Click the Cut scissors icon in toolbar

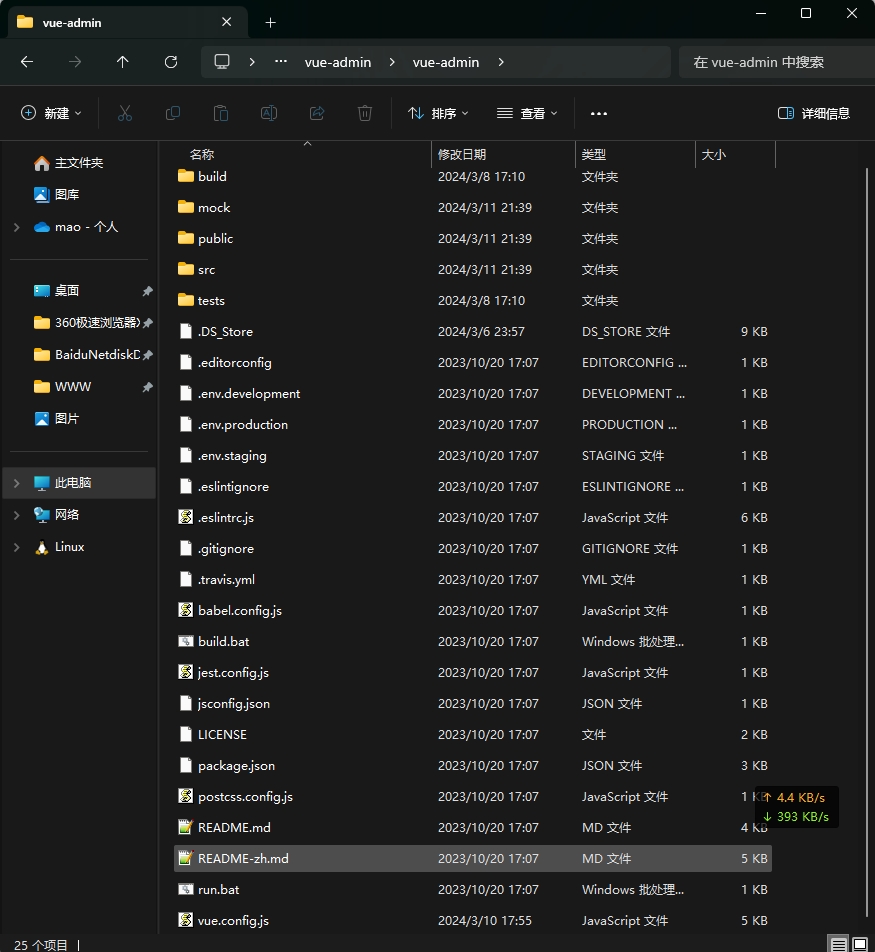pos(125,114)
